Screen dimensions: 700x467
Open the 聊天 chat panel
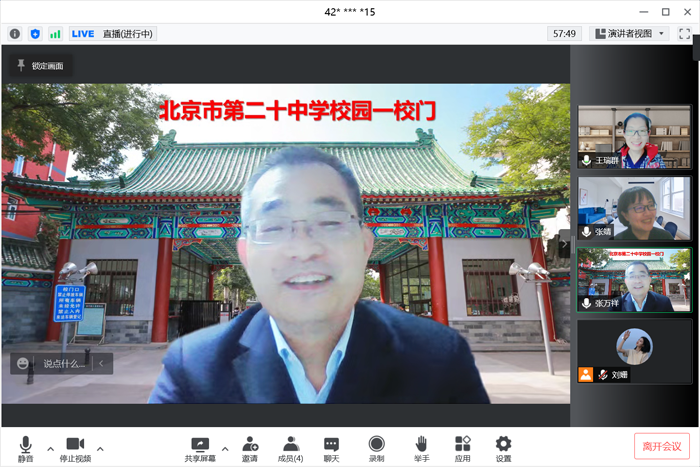click(x=331, y=449)
